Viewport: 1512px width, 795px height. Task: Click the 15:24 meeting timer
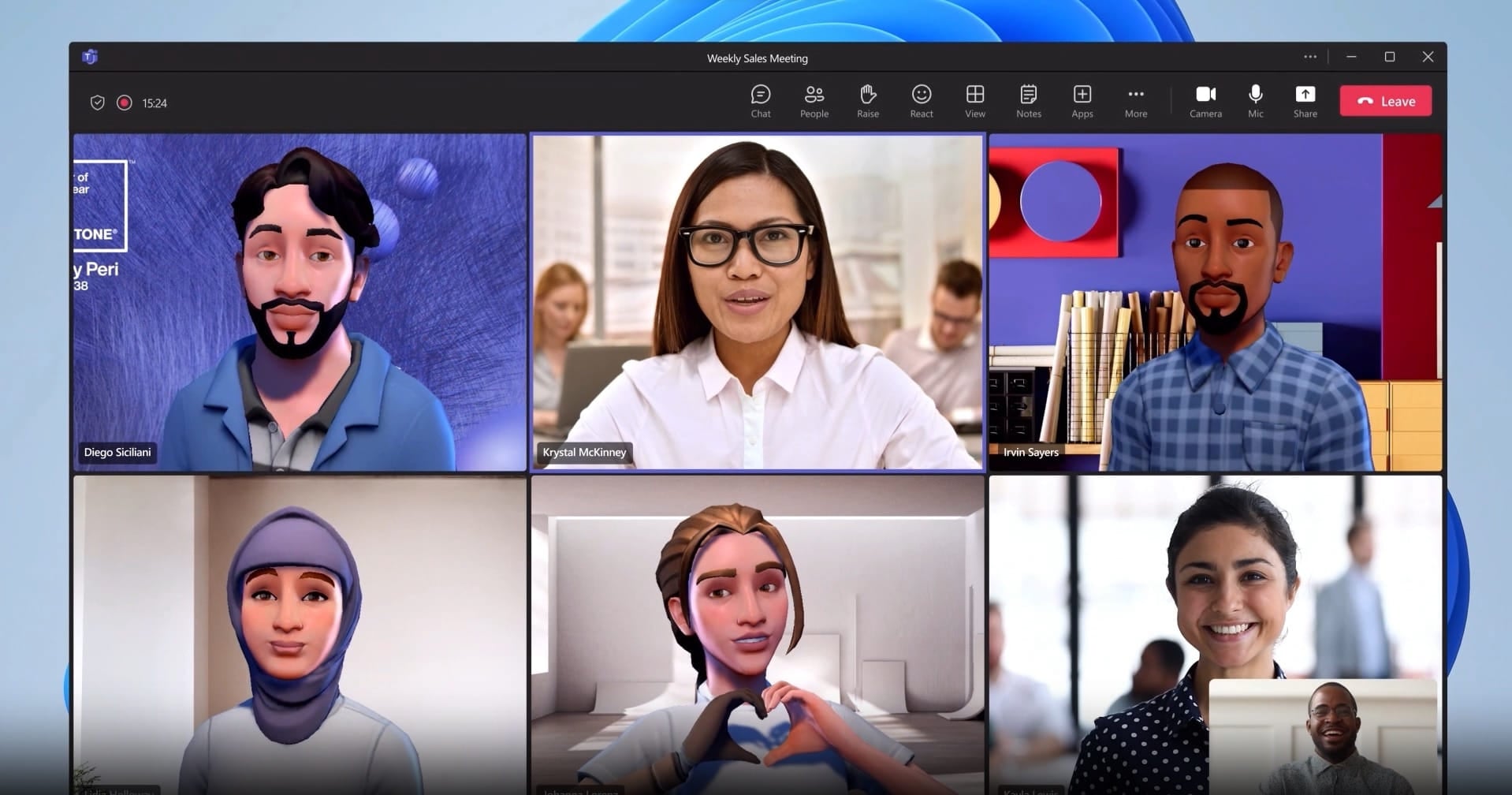pyautogui.click(x=155, y=103)
